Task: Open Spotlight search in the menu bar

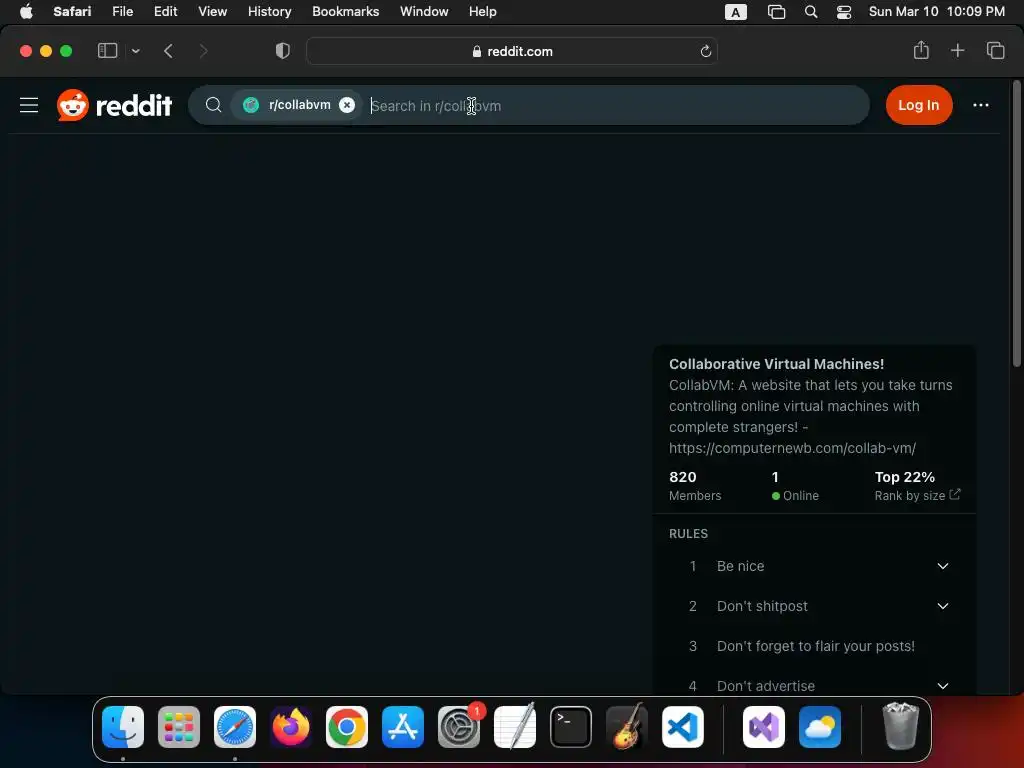Action: 810,12
